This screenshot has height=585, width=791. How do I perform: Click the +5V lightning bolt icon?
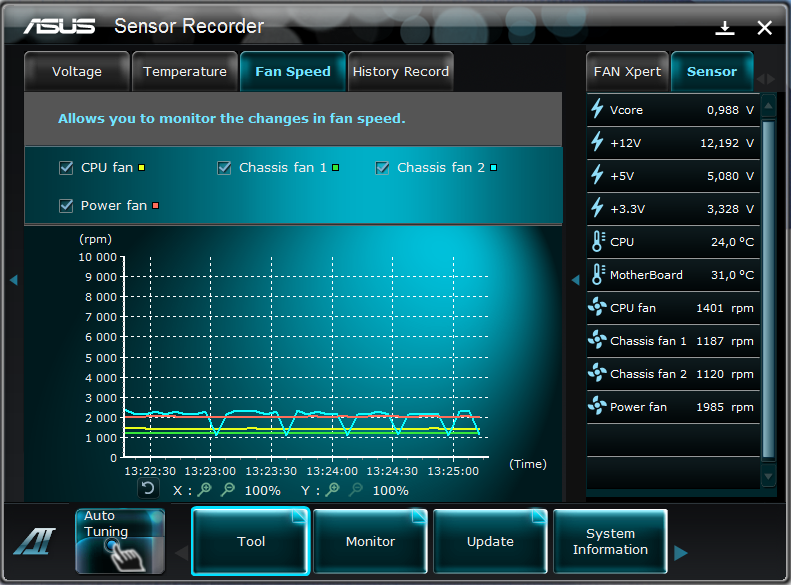click(x=597, y=174)
